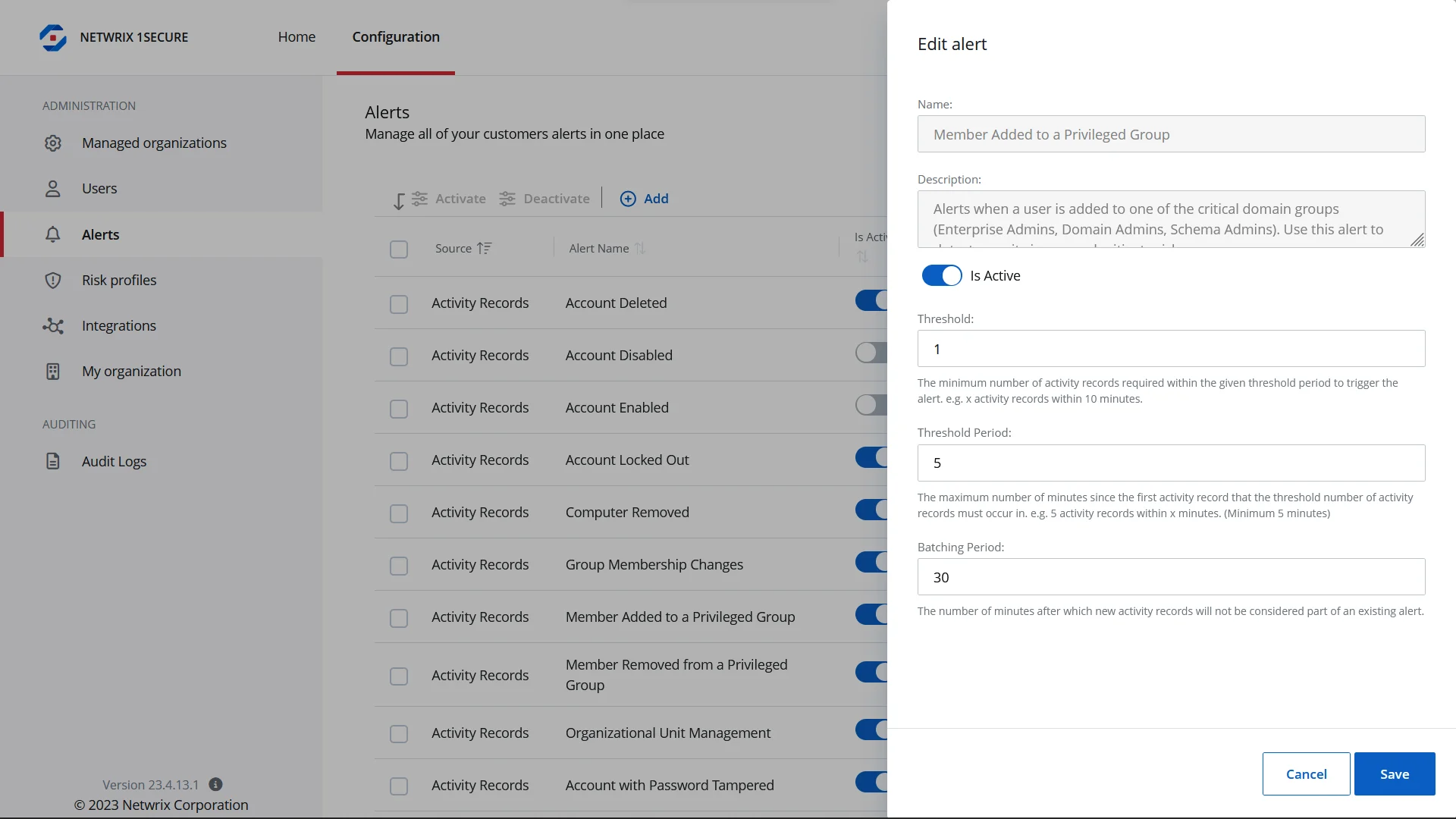Open the Home tab
The height and width of the screenshot is (819, 1456).
297,36
